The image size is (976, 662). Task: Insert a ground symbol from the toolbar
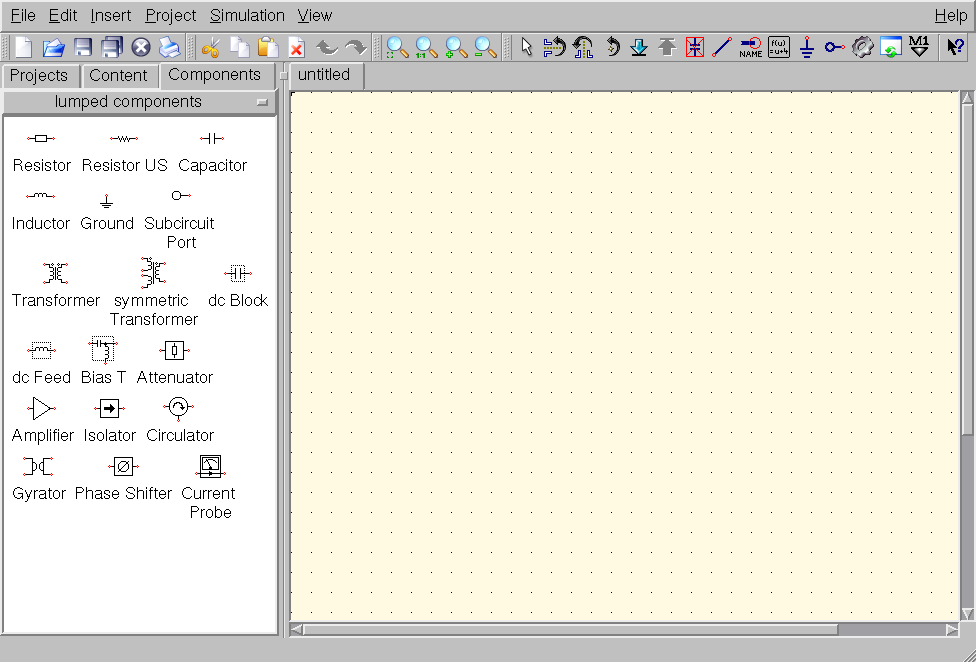[x=807, y=47]
